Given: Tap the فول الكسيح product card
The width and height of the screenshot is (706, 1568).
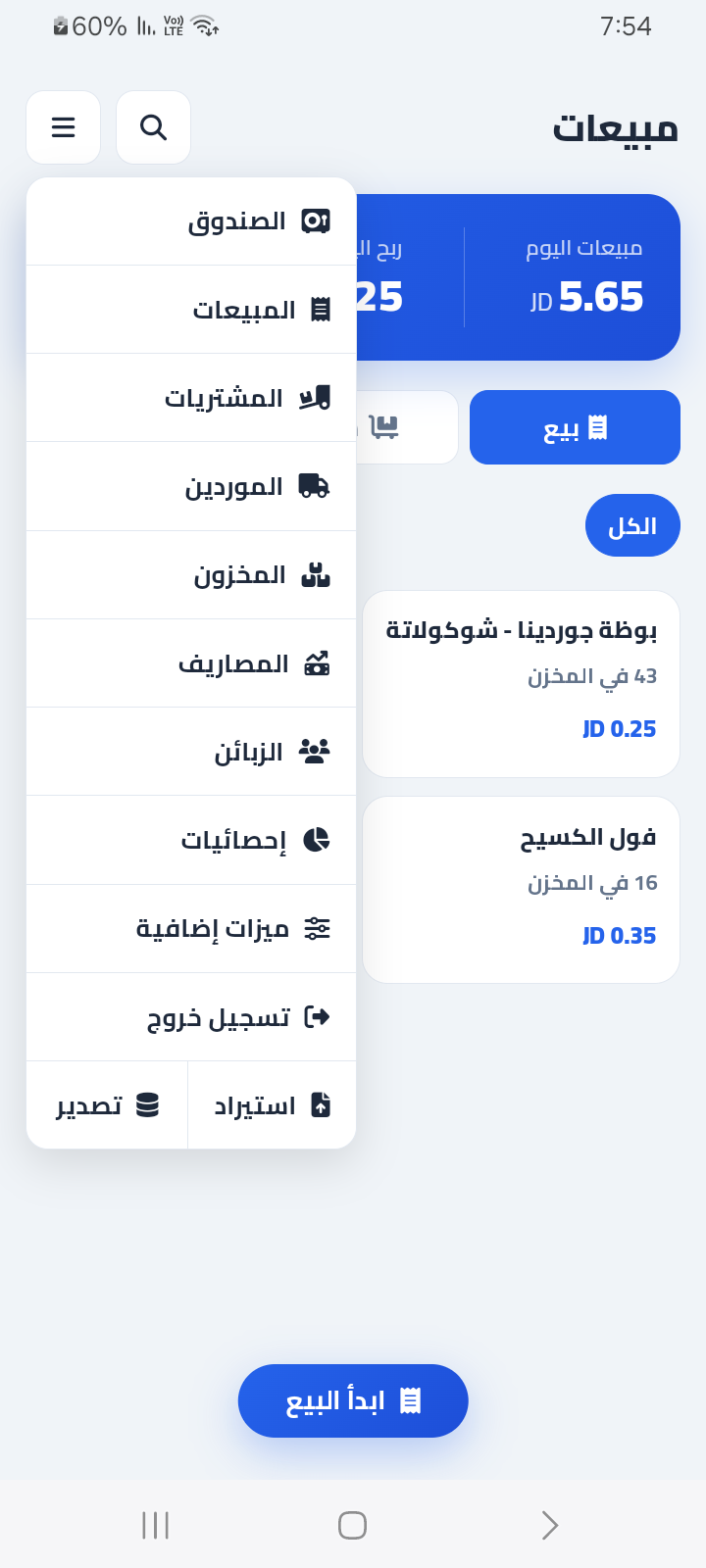Looking at the screenshot, I should point(521,889).
